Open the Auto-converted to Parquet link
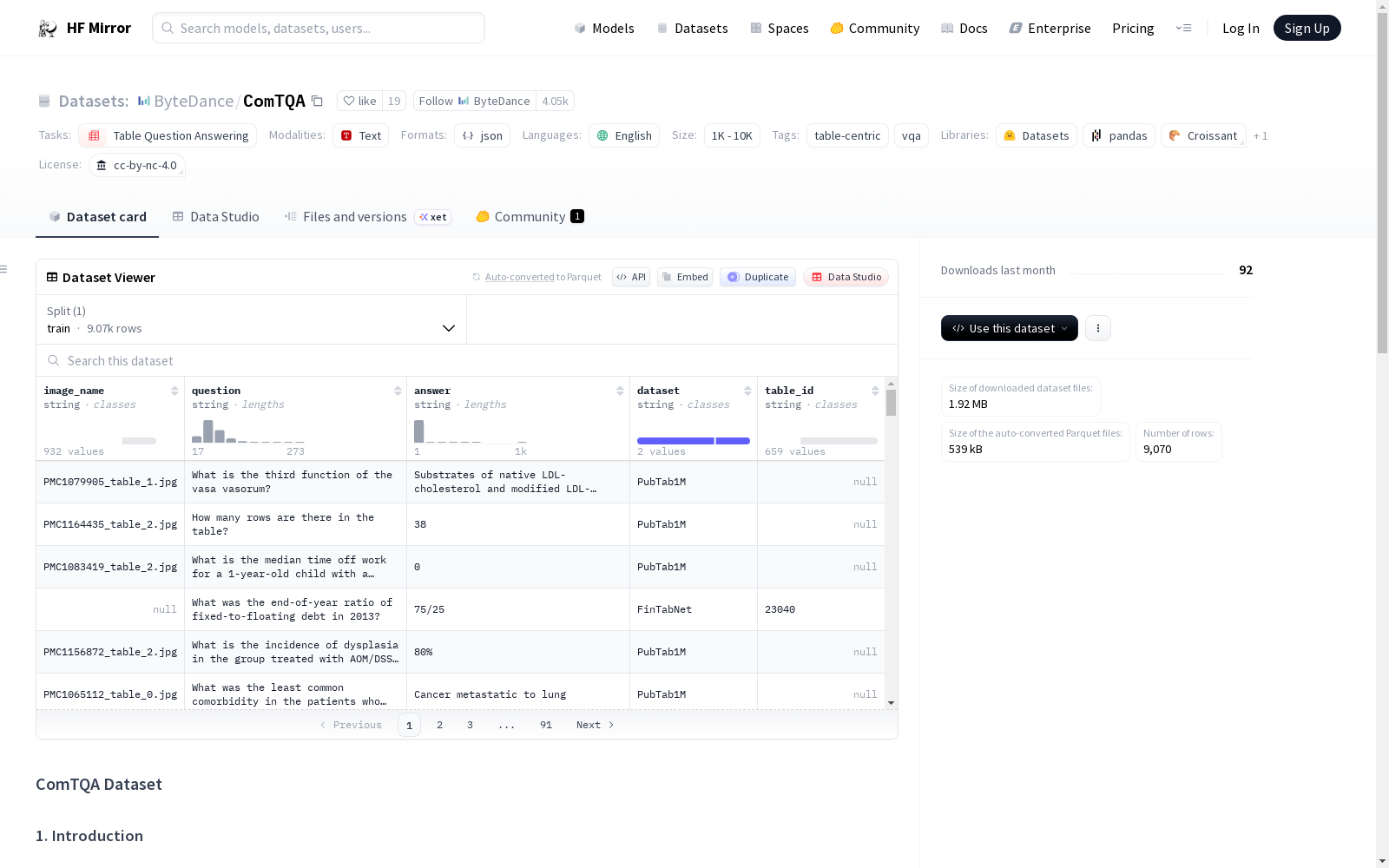The width and height of the screenshot is (1389, 868). (x=543, y=277)
